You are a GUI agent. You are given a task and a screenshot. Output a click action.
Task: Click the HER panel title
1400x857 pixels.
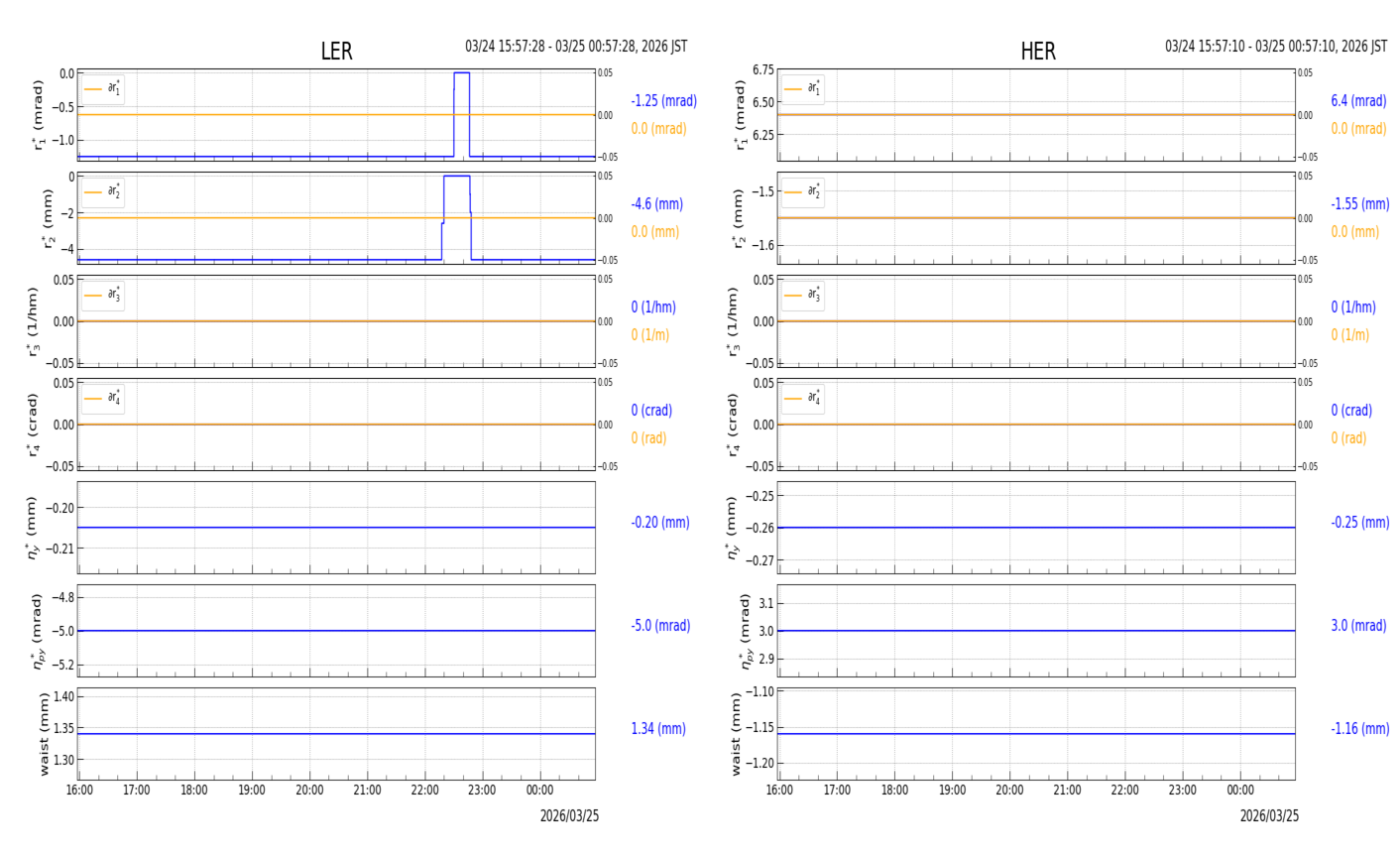1038,52
